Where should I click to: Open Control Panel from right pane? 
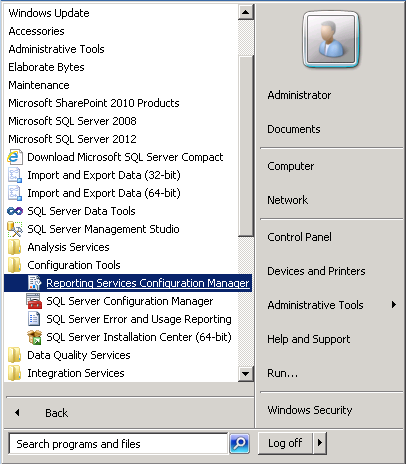(299, 237)
